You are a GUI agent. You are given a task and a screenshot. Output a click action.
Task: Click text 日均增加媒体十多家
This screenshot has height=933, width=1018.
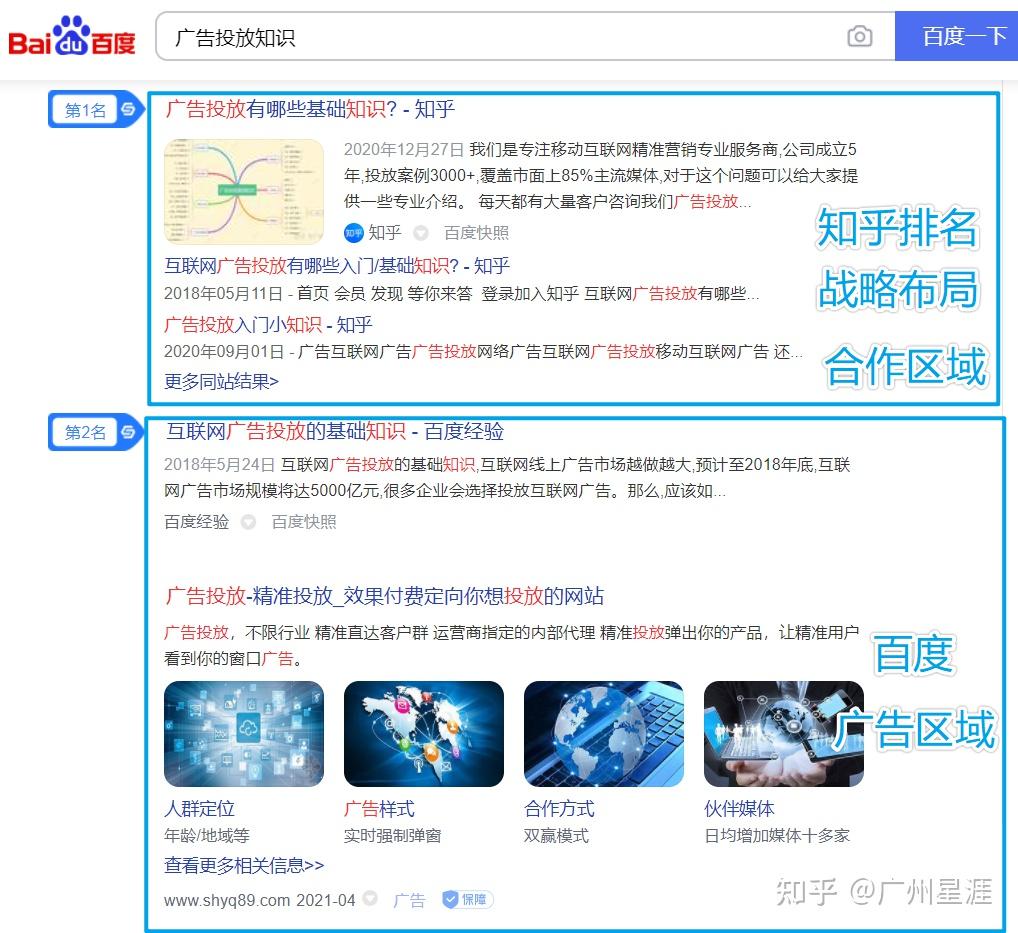click(x=777, y=836)
